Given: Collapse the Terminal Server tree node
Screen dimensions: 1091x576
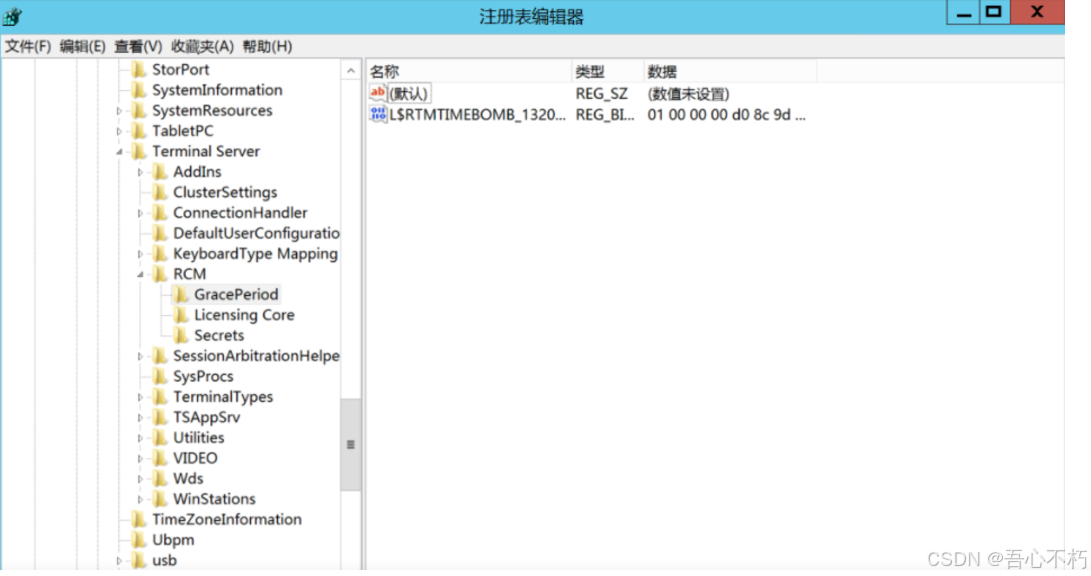Looking at the screenshot, I should (119, 152).
